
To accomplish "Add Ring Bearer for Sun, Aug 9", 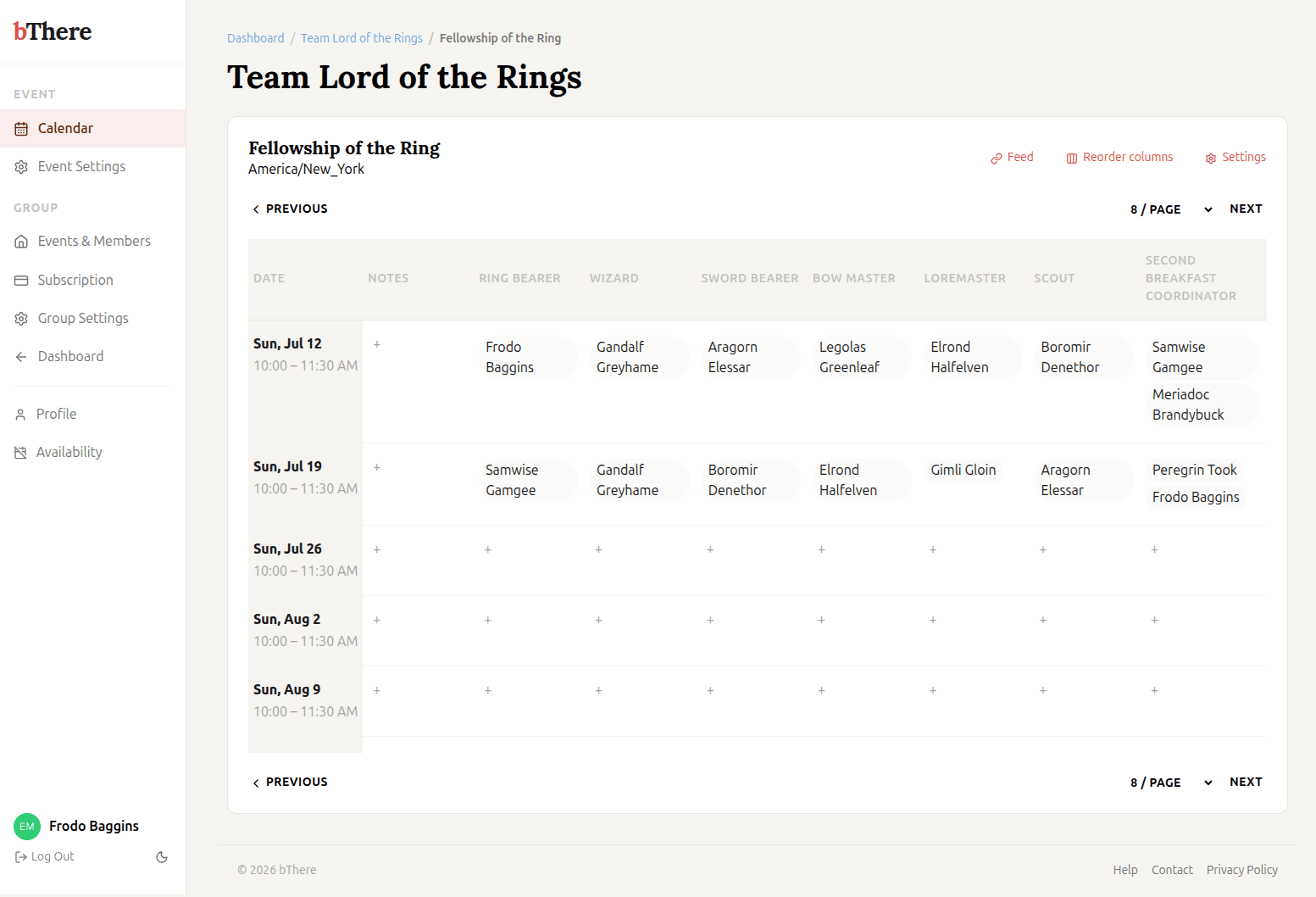I will pos(488,690).
